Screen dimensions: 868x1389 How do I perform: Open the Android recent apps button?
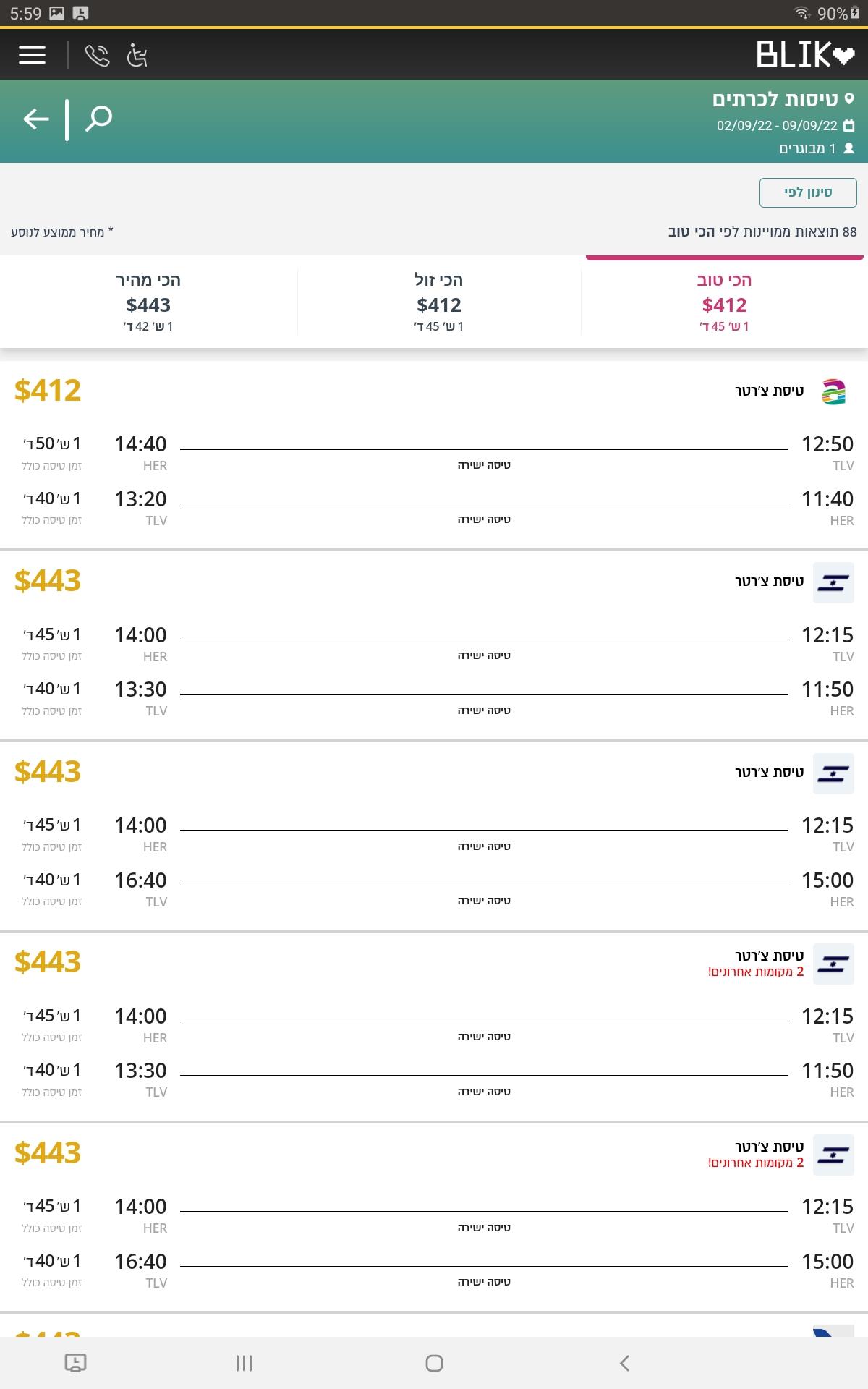pos(244,1363)
